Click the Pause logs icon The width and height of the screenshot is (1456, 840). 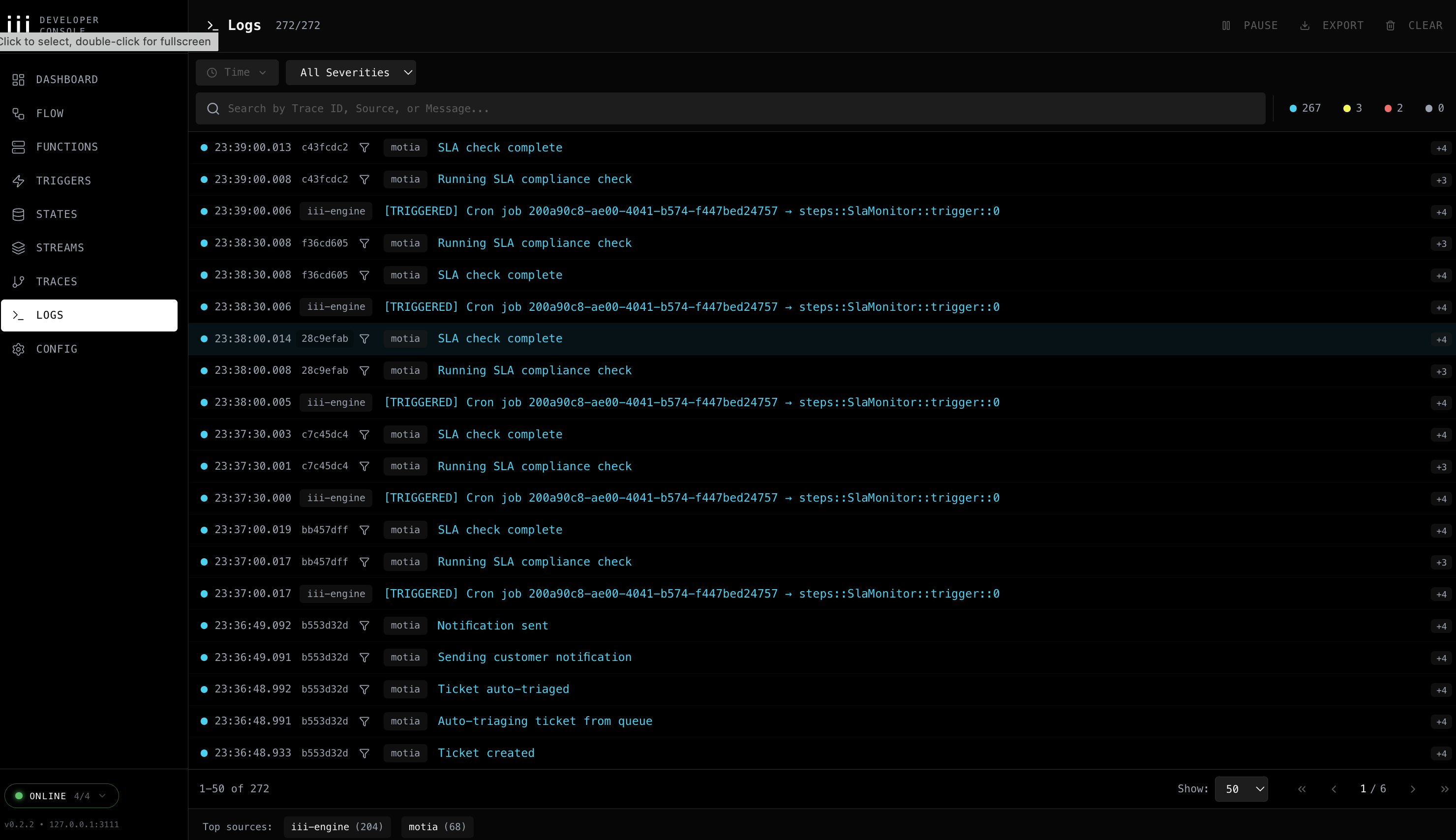pyautogui.click(x=1226, y=26)
